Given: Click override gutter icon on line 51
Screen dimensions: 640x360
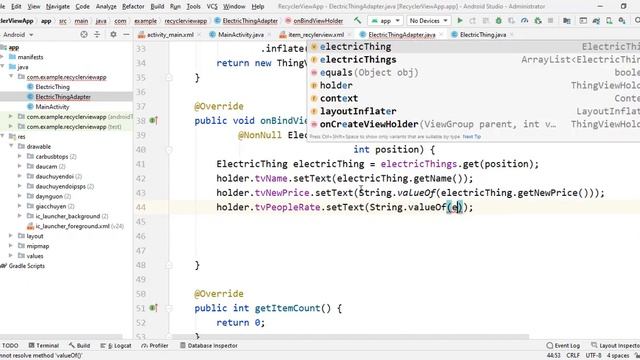Looking at the screenshot, I should [x=153, y=308].
